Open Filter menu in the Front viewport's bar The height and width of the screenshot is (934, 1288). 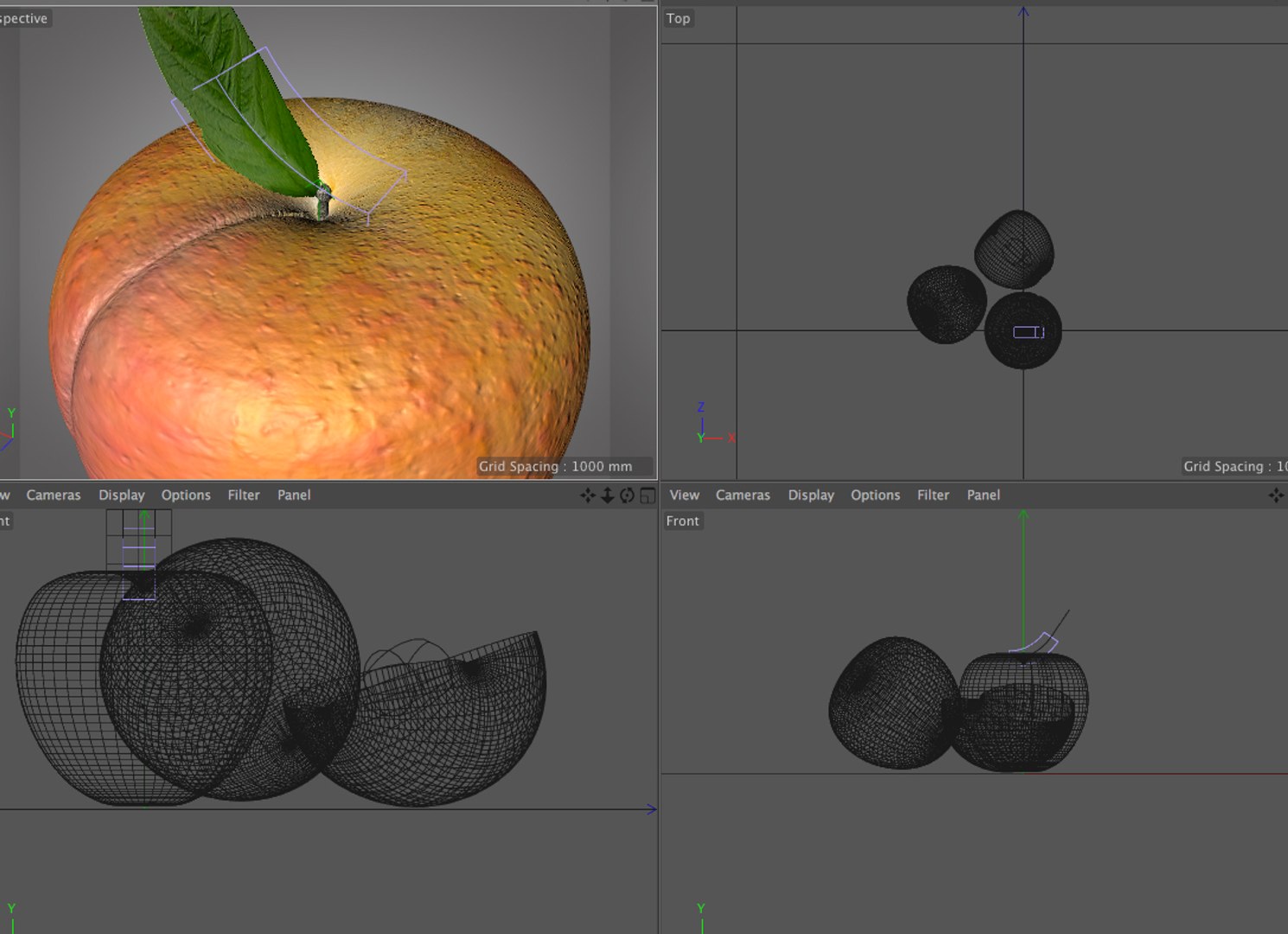934,495
